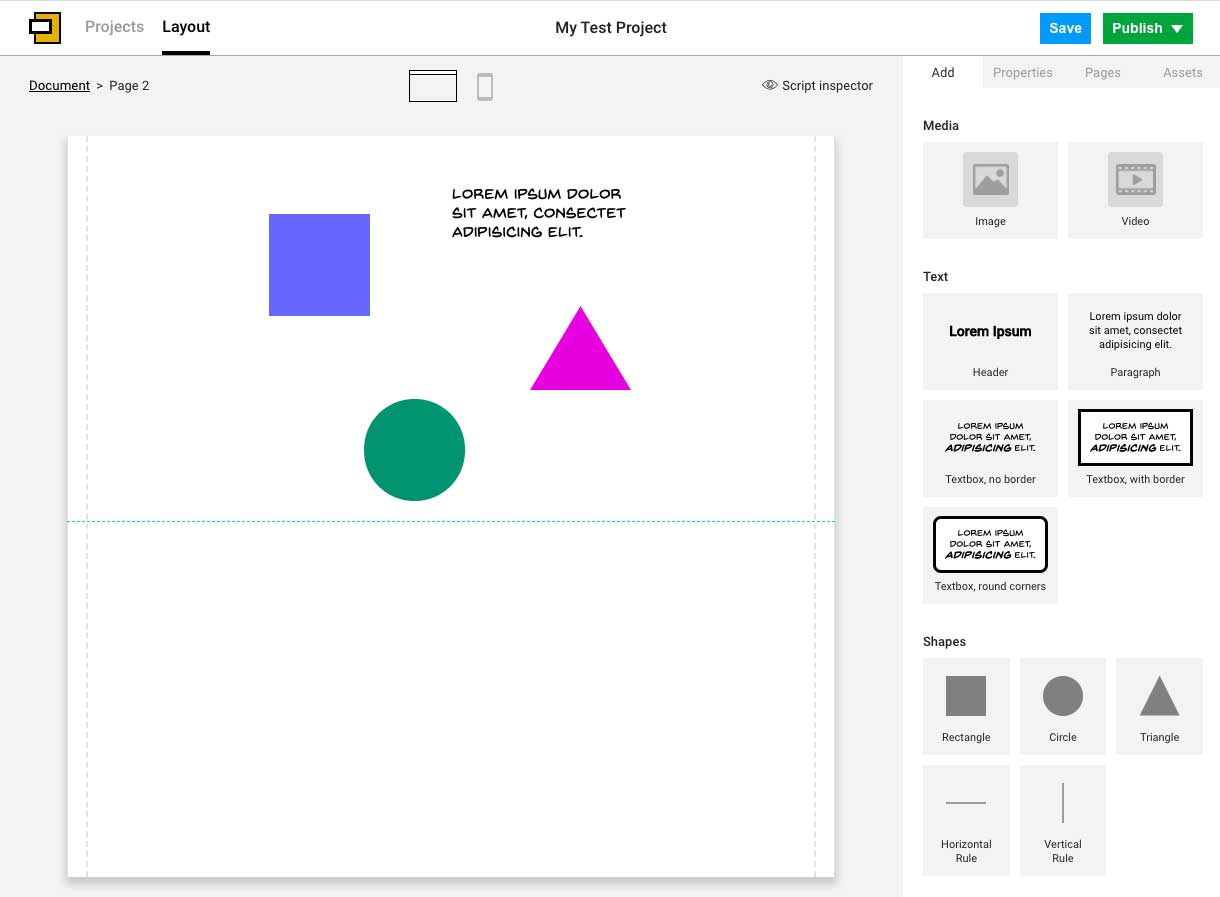Viewport: 1220px width, 897px height.
Task: Switch to desktop browser preview
Action: tap(432, 86)
